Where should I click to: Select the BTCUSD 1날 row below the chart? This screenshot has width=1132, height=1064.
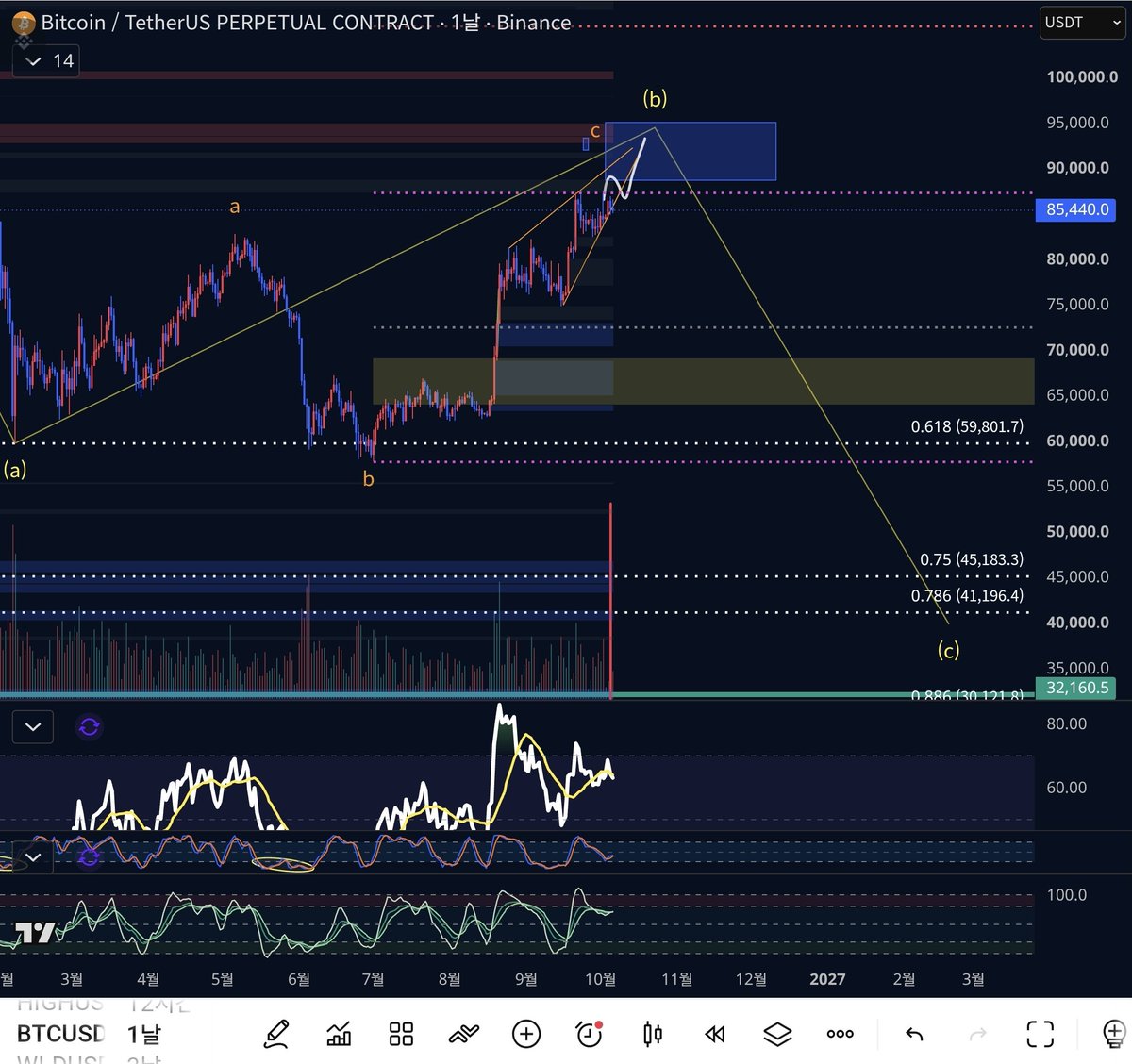pyautogui.click(x=89, y=1035)
